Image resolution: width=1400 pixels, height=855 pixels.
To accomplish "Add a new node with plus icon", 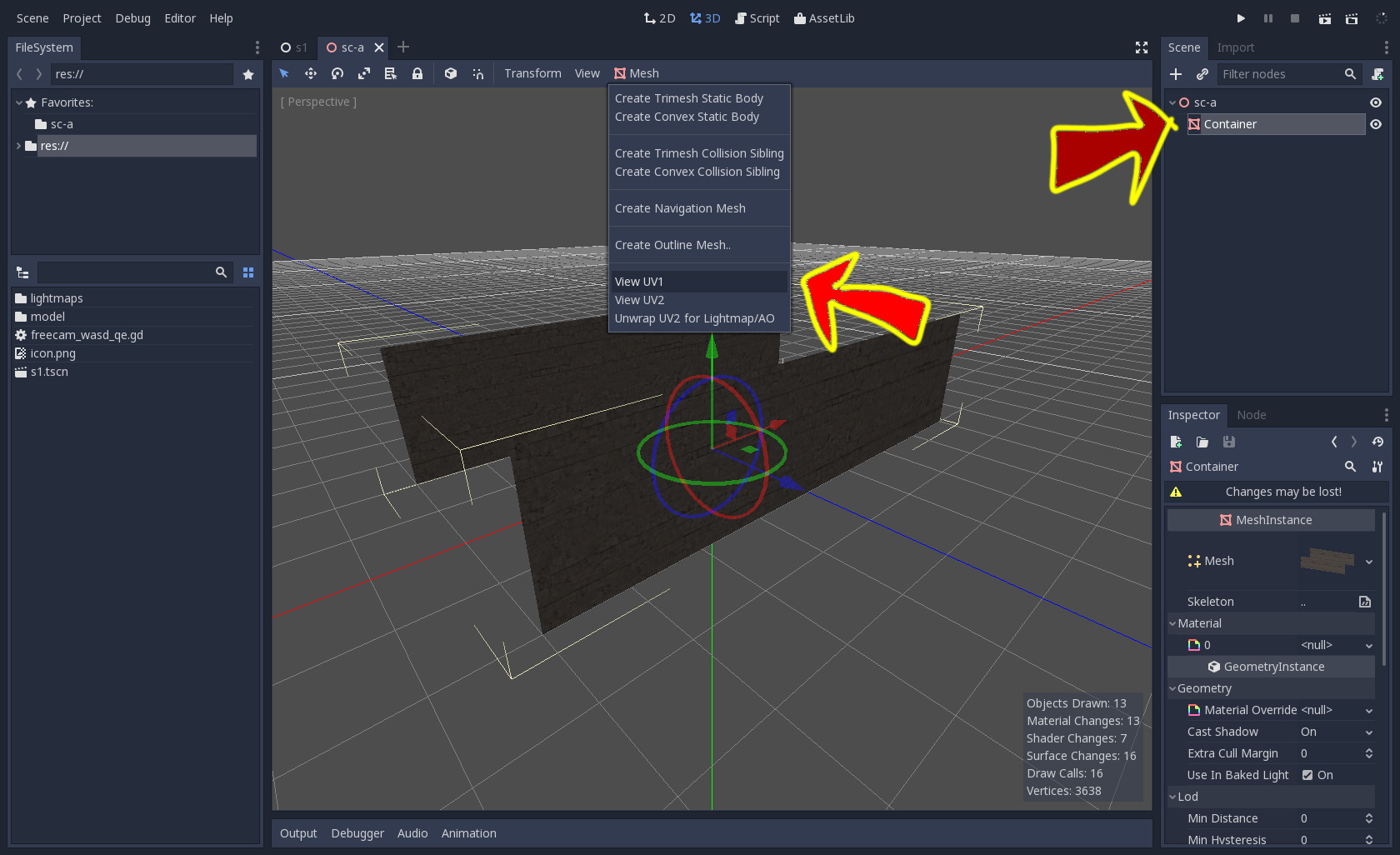I will point(1176,74).
